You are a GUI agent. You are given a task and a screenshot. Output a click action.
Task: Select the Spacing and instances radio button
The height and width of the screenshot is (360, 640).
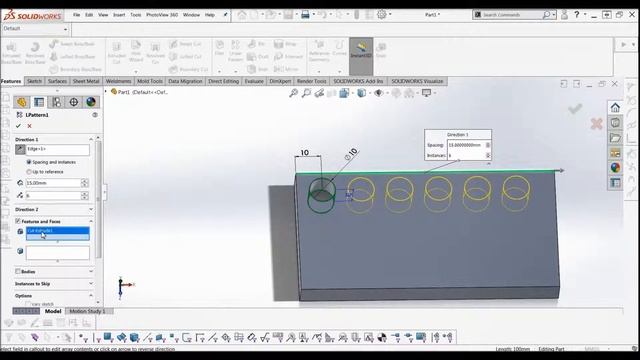pos(29,162)
